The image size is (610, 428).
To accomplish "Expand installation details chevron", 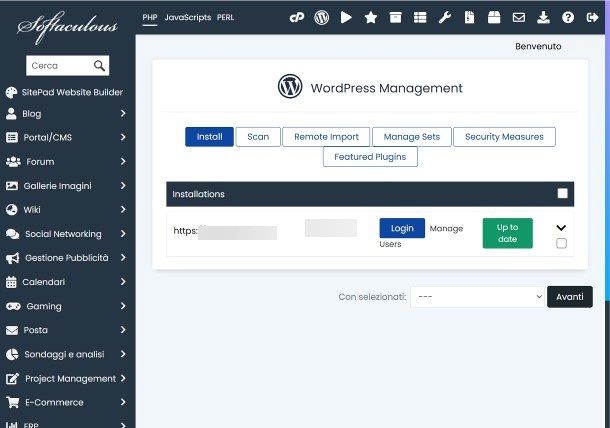I will click(x=561, y=228).
